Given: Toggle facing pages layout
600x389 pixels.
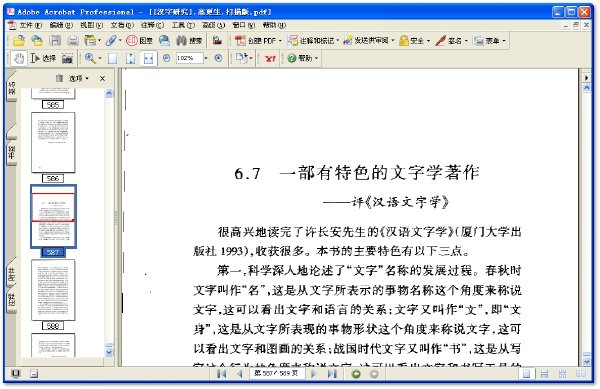Looking at the screenshot, I should tap(580, 374).
